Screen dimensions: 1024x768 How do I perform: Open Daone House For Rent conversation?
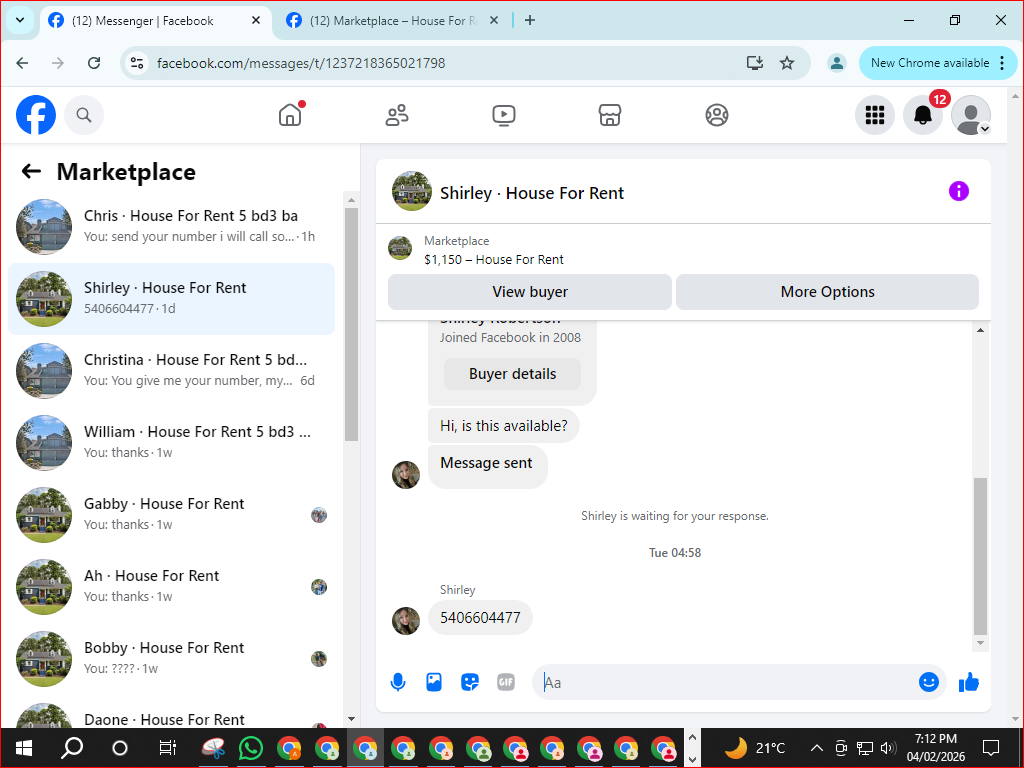point(172,715)
